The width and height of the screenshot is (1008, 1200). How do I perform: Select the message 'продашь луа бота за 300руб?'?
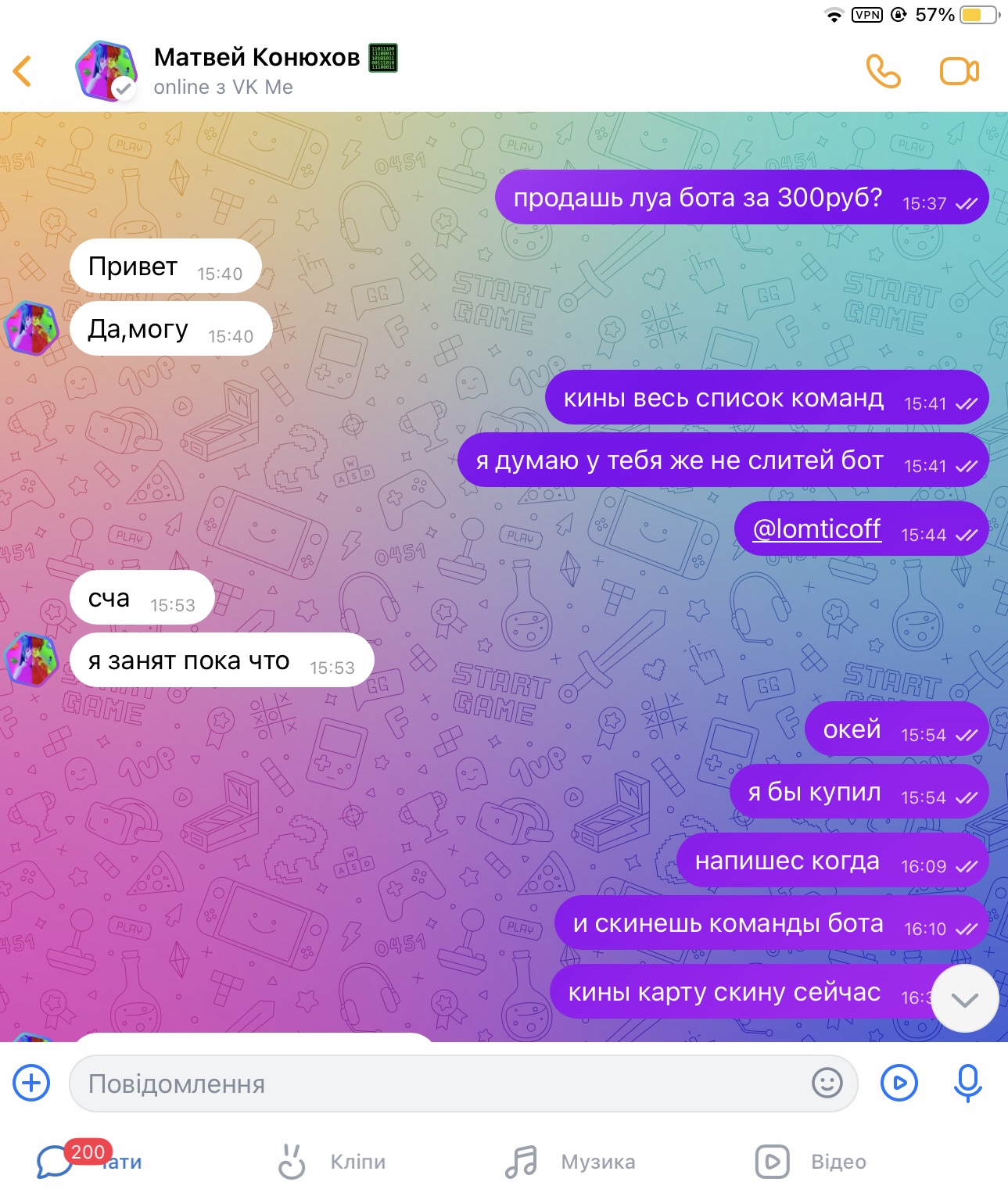(x=742, y=197)
